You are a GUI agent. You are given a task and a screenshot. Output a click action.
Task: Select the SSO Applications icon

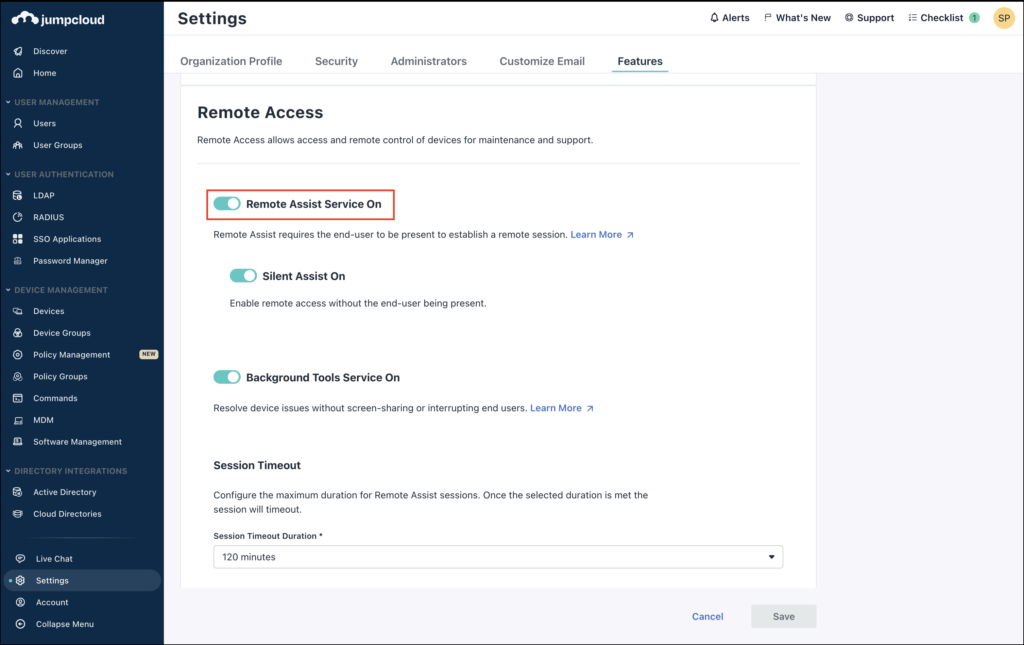(x=19, y=239)
